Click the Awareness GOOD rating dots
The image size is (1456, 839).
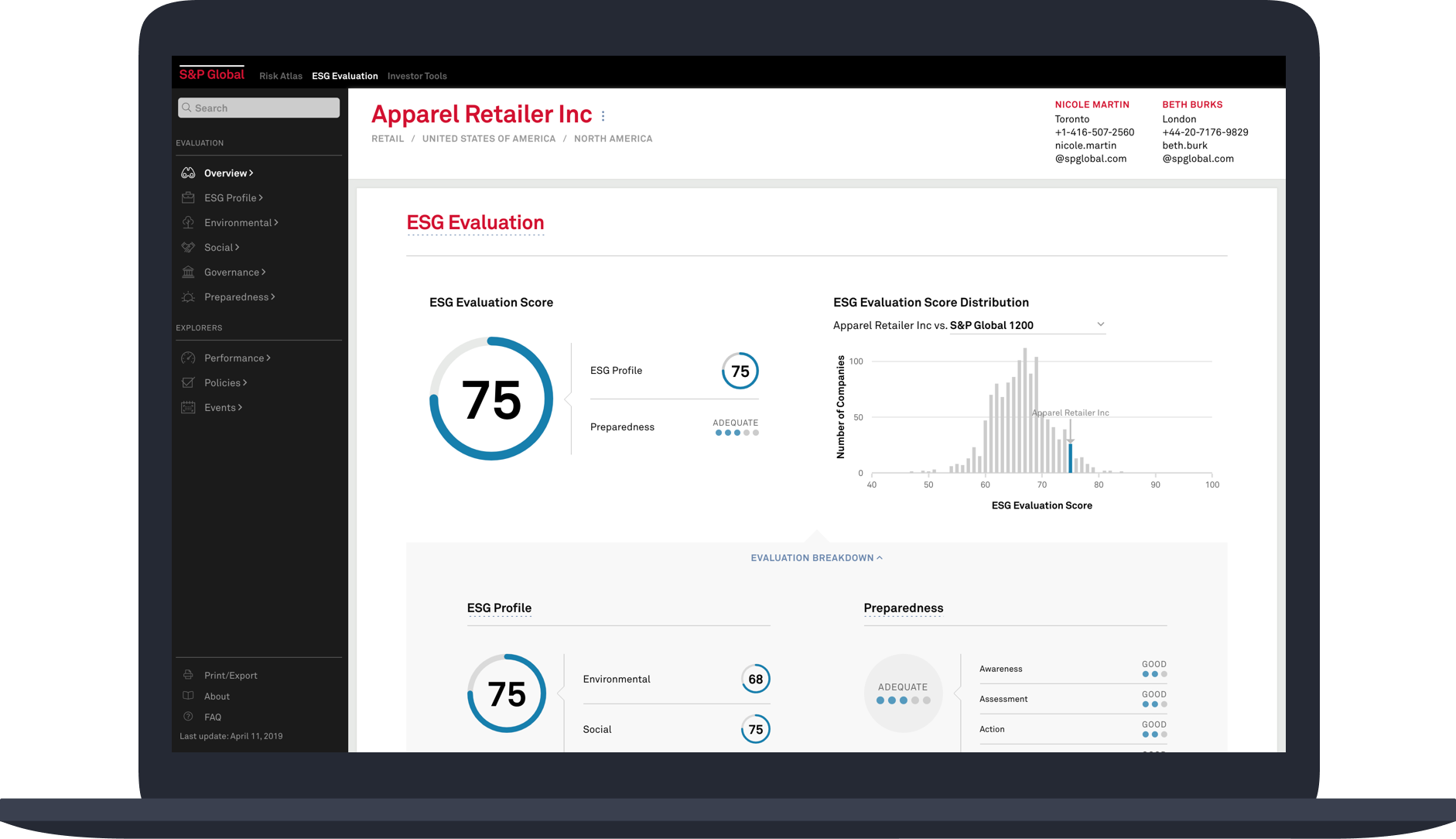pos(1154,674)
